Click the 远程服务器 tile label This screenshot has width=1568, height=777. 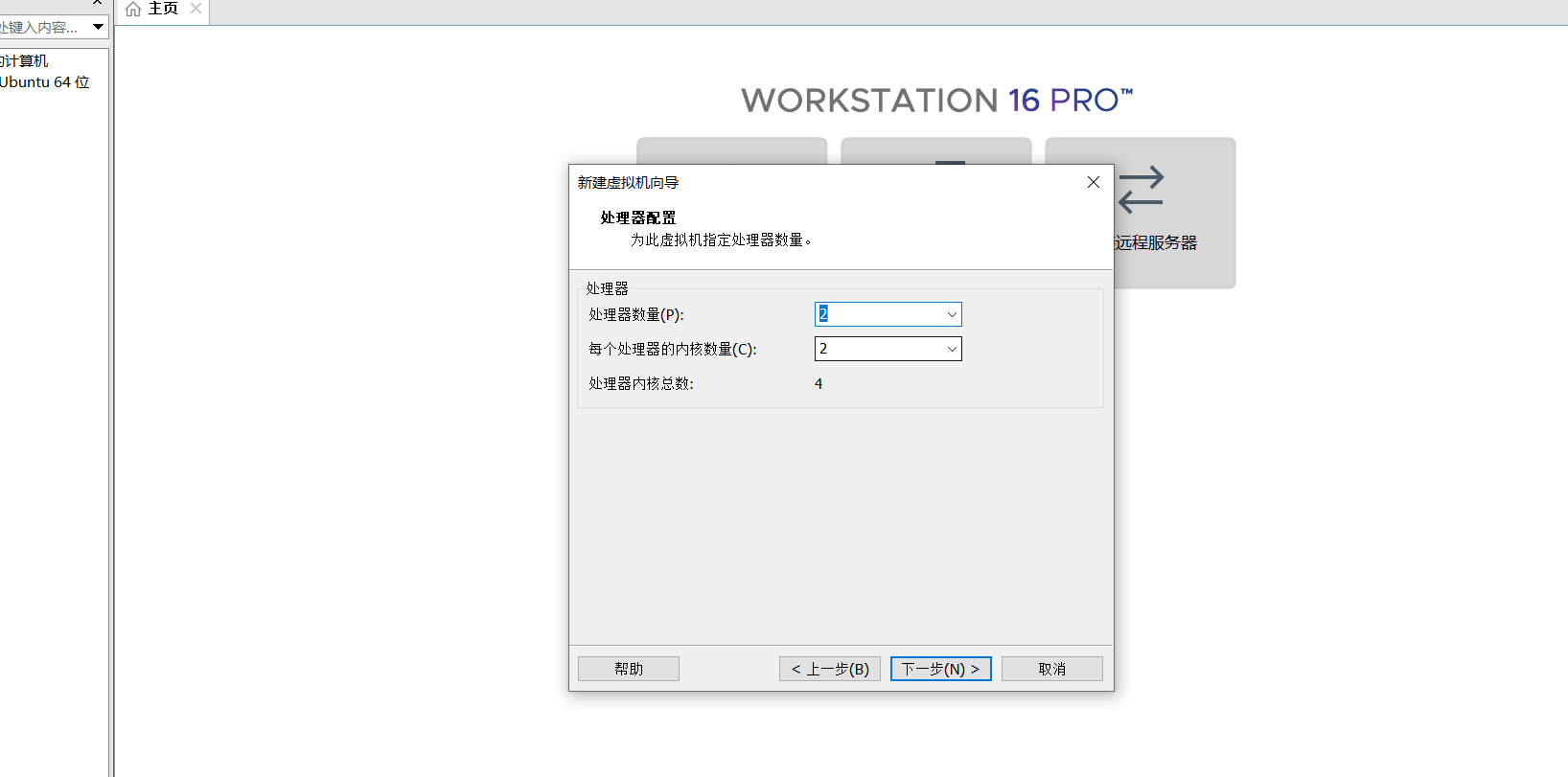(1156, 242)
